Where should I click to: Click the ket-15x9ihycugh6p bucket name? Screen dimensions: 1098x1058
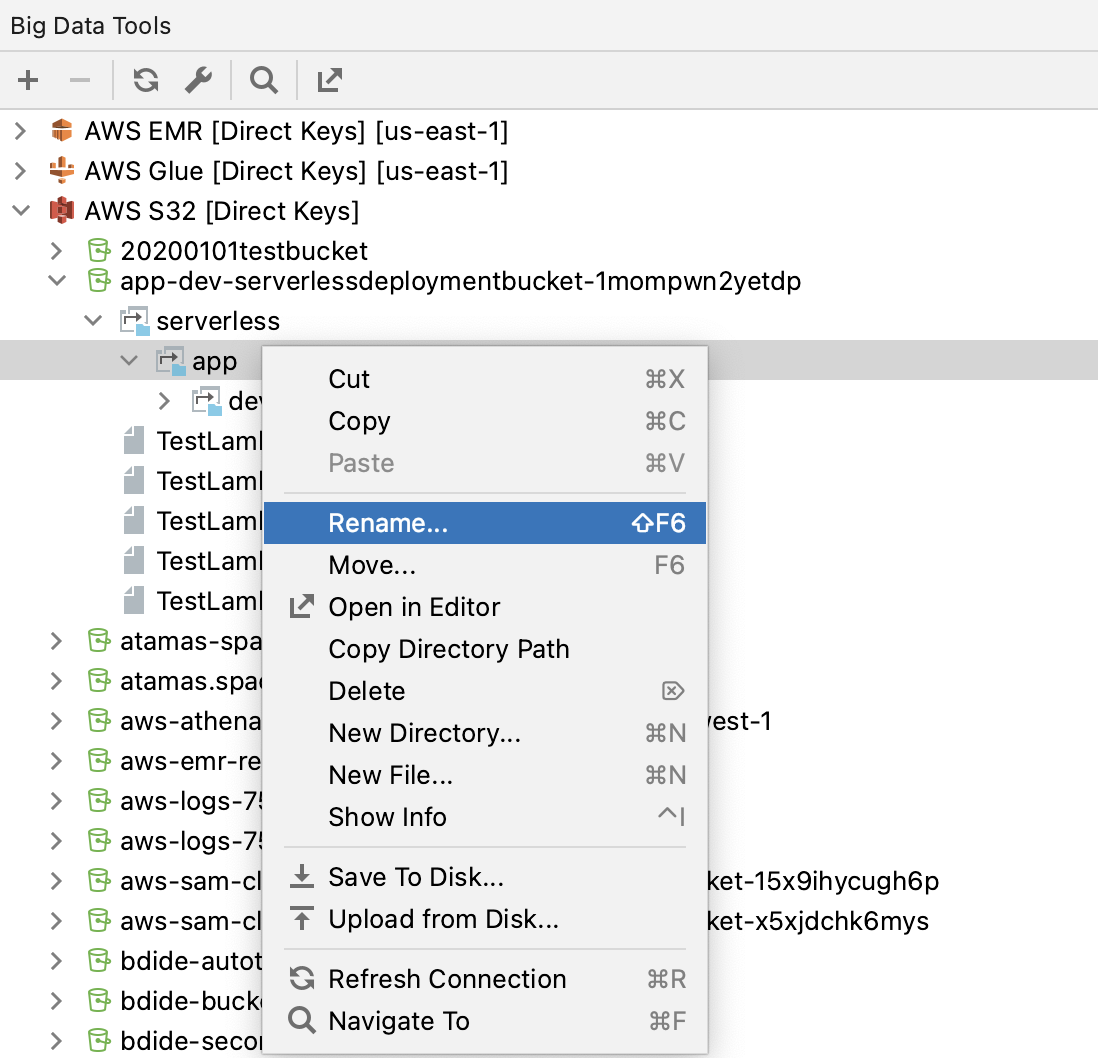[823, 881]
